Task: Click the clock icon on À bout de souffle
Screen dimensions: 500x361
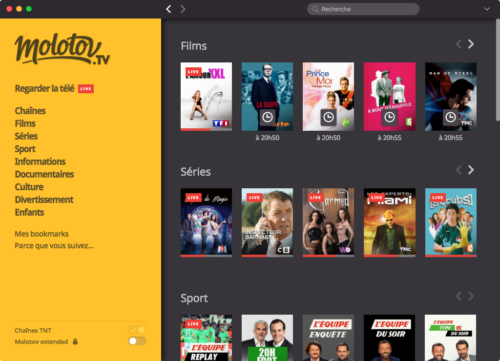Action: pyautogui.click(x=390, y=117)
